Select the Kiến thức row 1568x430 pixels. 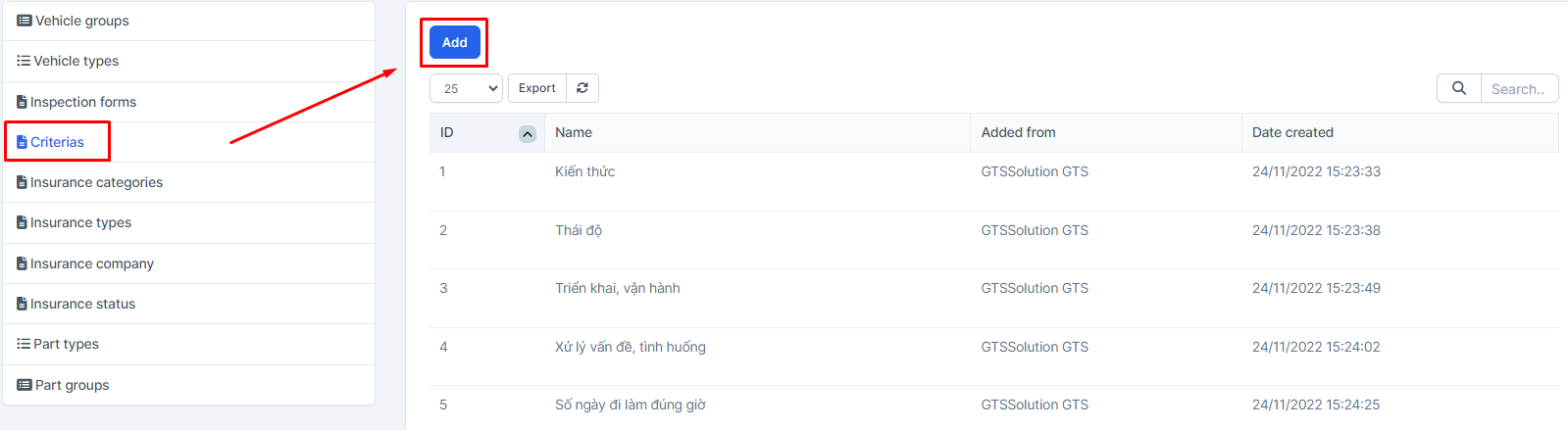point(993,181)
